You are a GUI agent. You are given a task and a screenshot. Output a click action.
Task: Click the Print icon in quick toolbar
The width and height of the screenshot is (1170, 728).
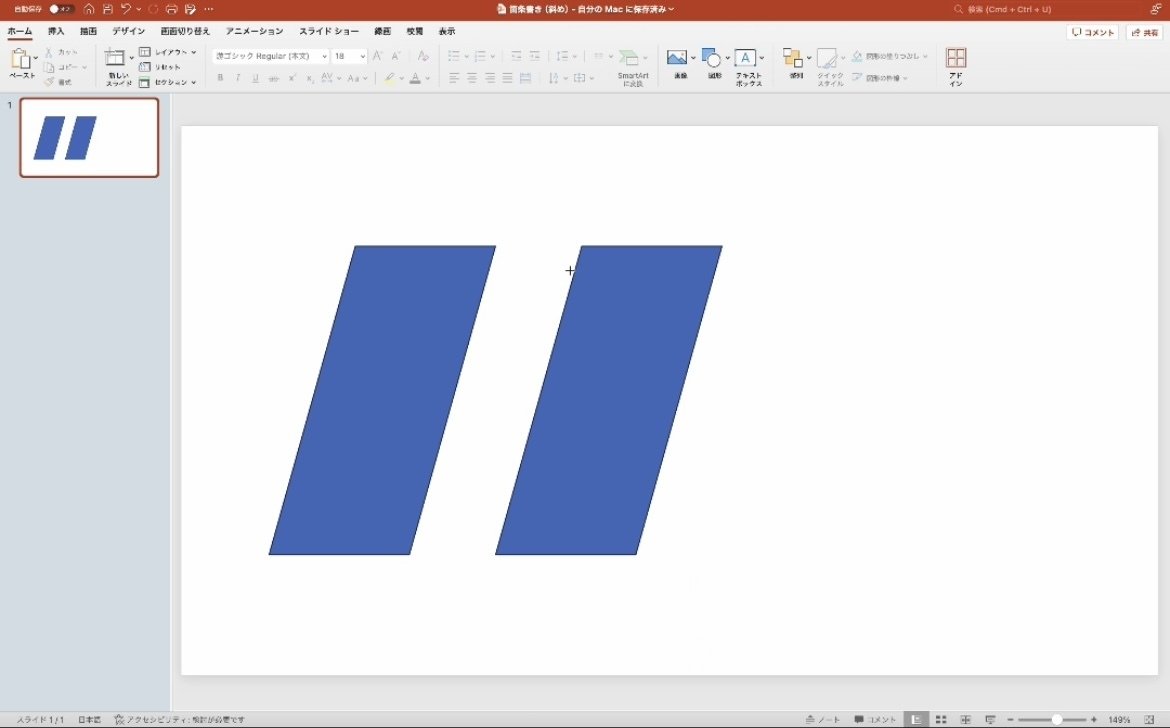pyautogui.click(x=171, y=9)
